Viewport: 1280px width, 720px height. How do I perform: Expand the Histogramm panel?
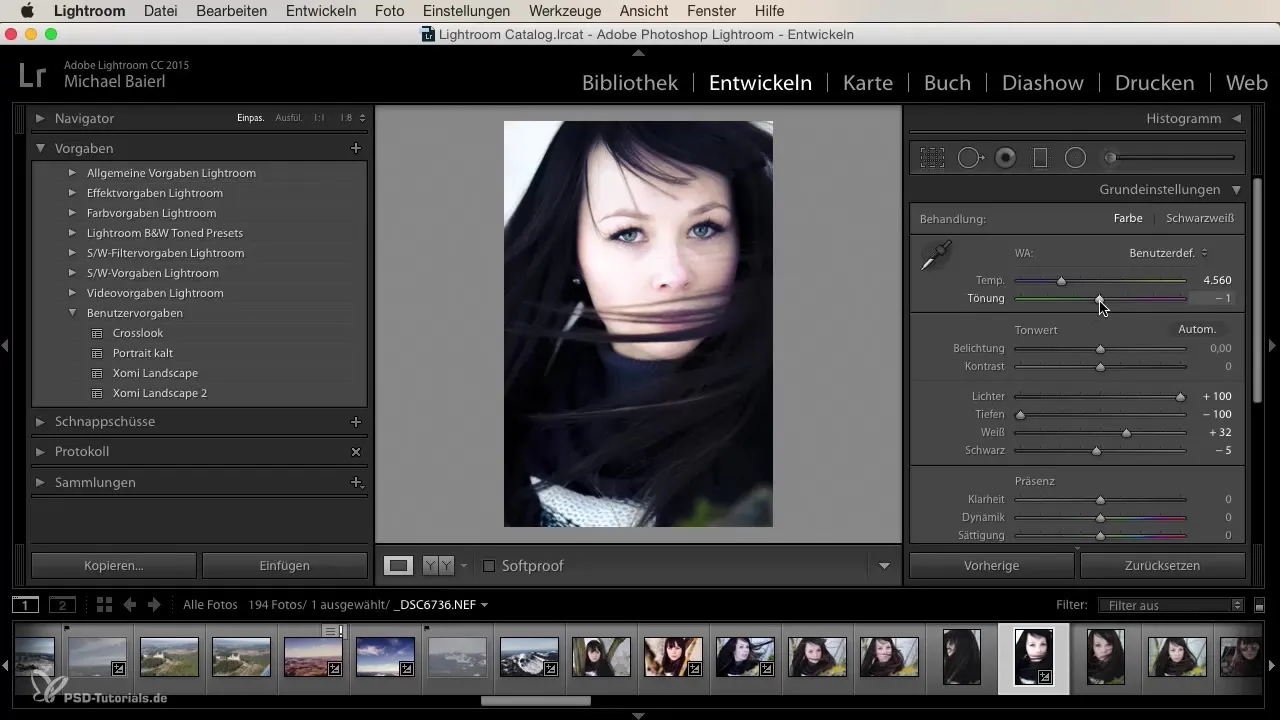click(1236, 118)
